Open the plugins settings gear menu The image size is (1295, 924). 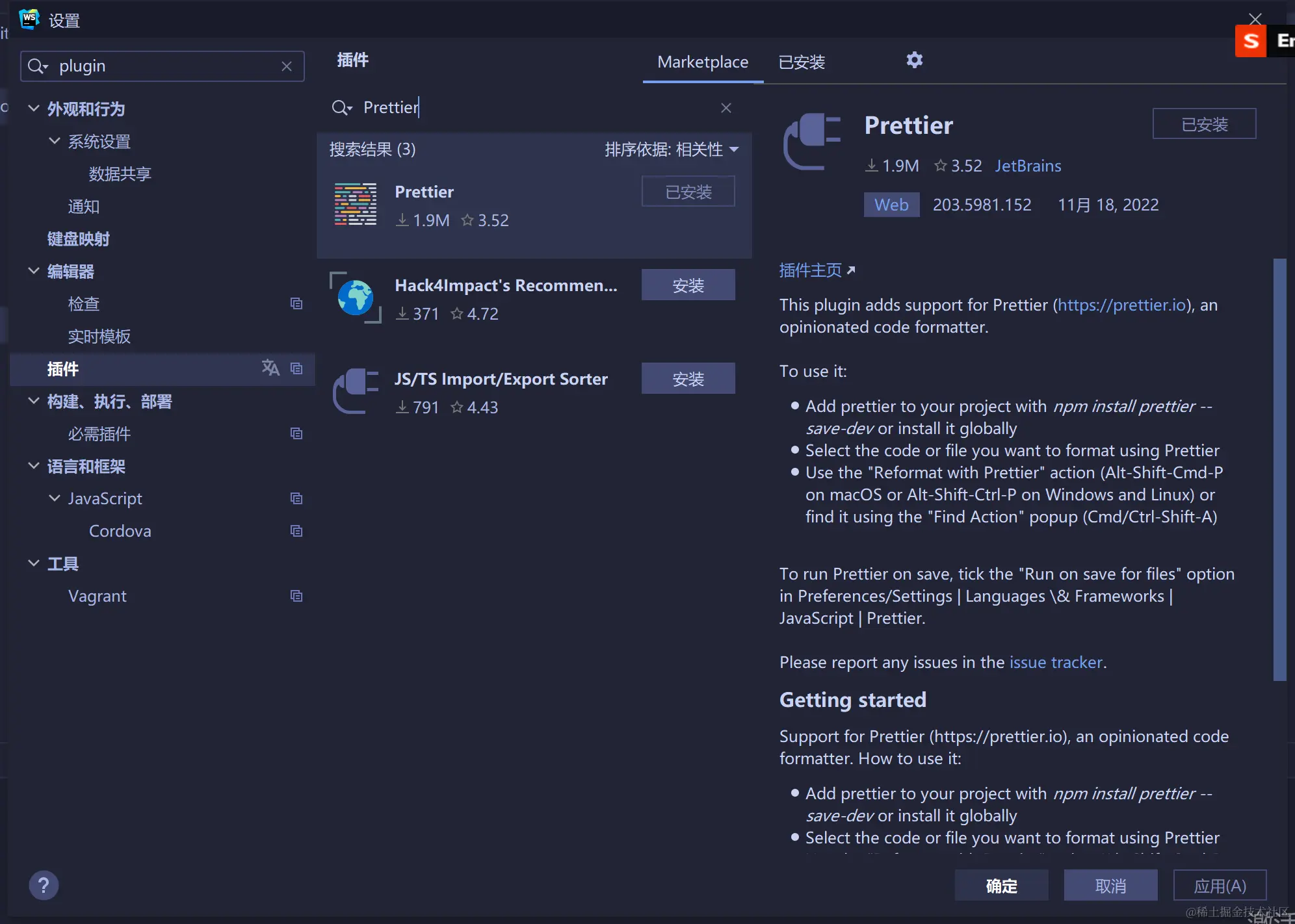pos(914,60)
